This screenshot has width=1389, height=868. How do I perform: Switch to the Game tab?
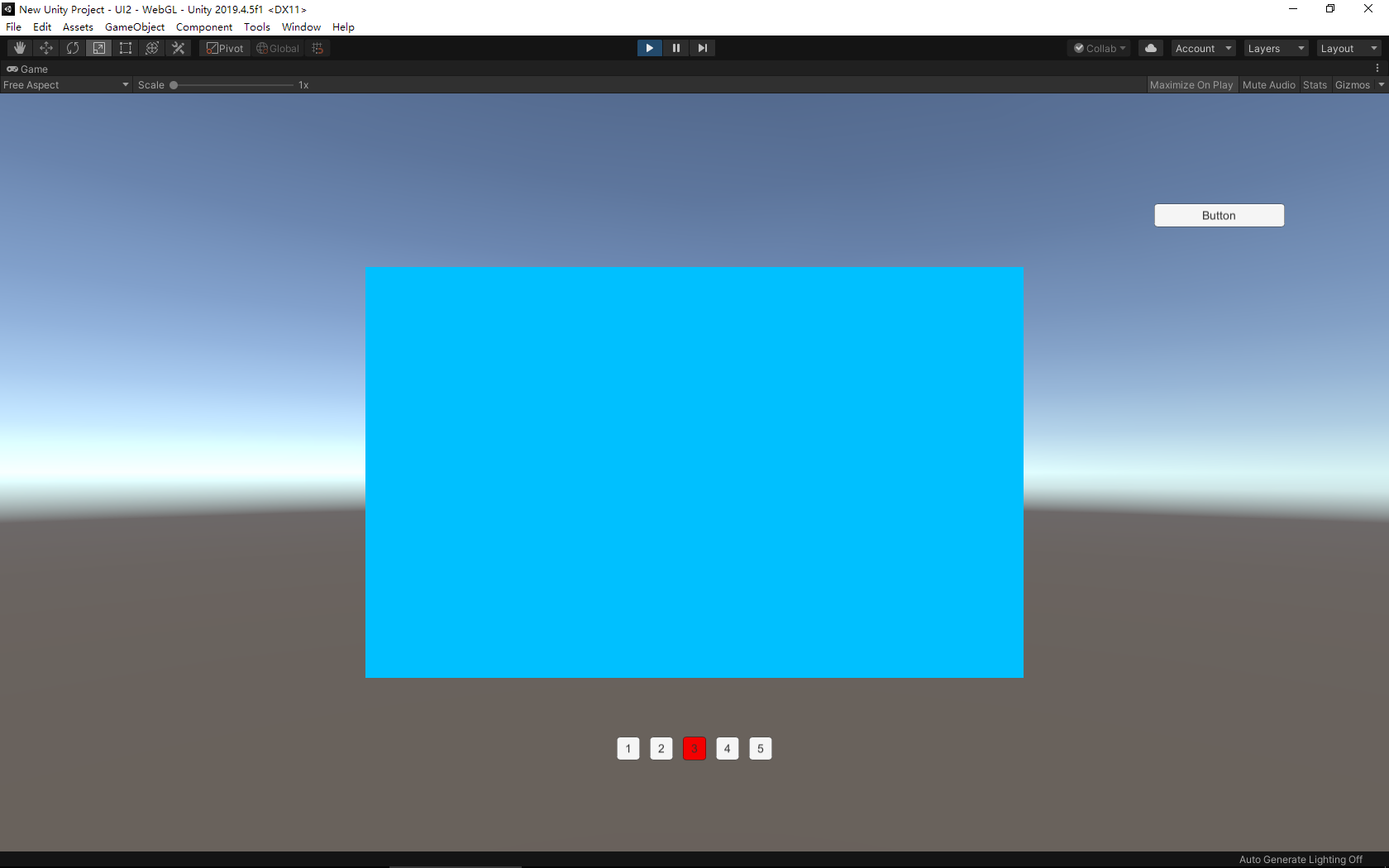(x=28, y=69)
